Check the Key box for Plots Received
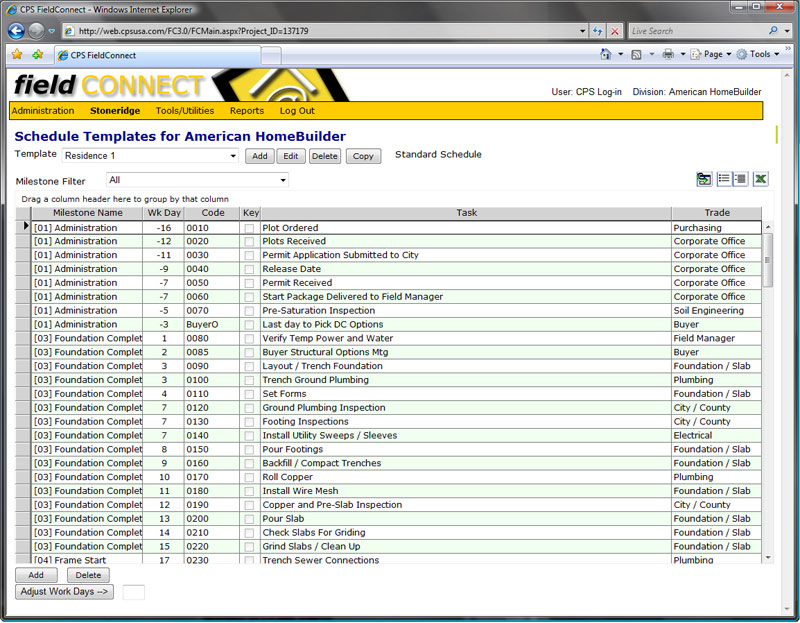 tap(249, 241)
